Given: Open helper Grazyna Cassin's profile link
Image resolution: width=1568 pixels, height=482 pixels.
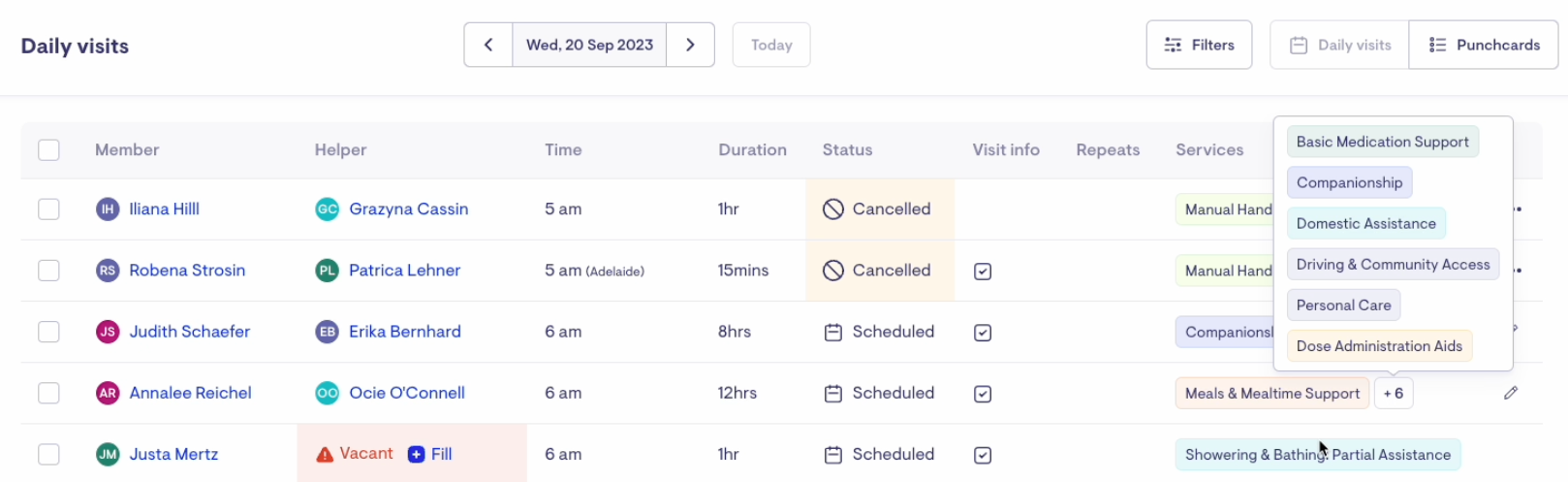Looking at the screenshot, I should pyautogui.click(x=408, y=209).
